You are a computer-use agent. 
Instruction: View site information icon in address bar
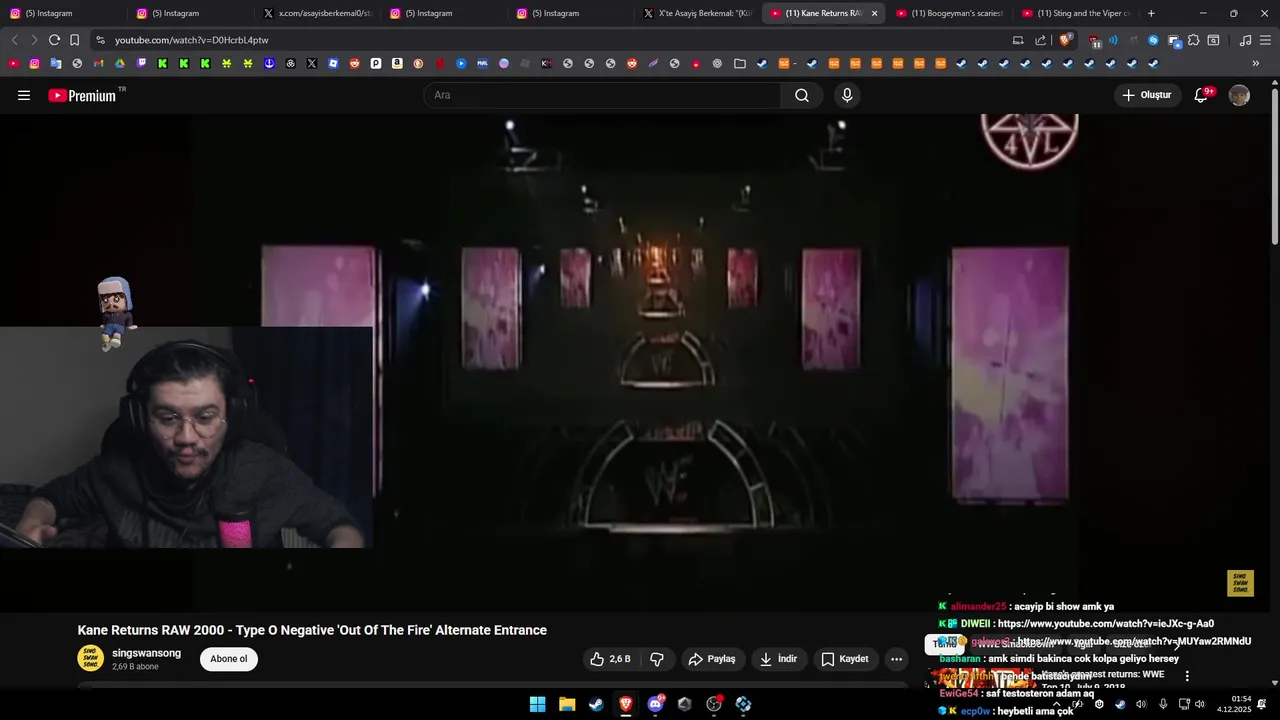point(100,40)
